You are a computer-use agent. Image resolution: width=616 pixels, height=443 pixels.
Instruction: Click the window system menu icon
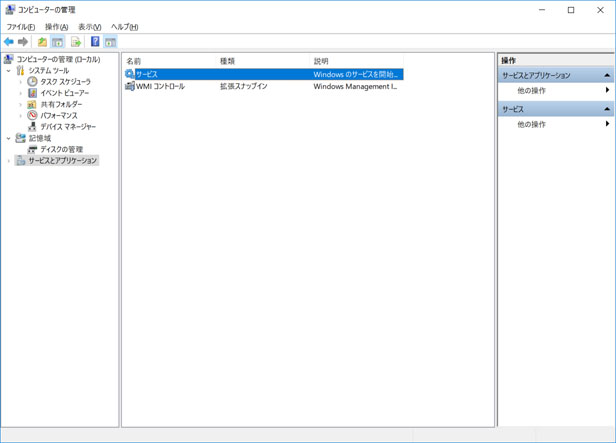point(10,10)
